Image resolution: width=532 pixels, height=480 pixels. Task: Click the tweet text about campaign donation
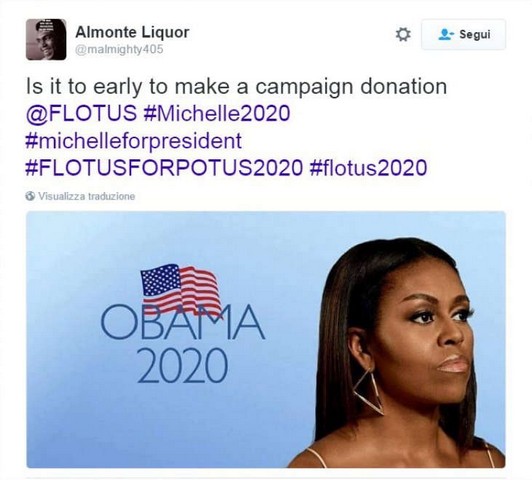point(236,86)
